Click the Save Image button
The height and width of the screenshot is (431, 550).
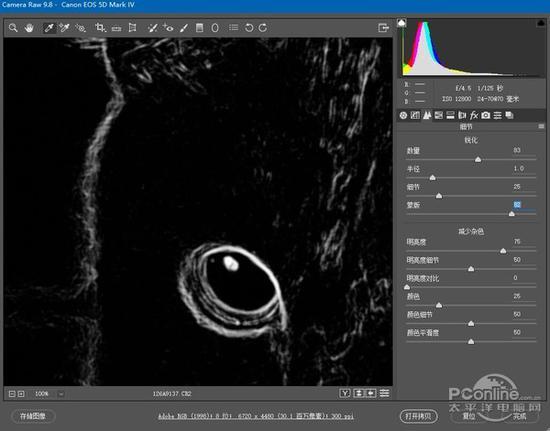pyautogui.click(x=33, y=416)
